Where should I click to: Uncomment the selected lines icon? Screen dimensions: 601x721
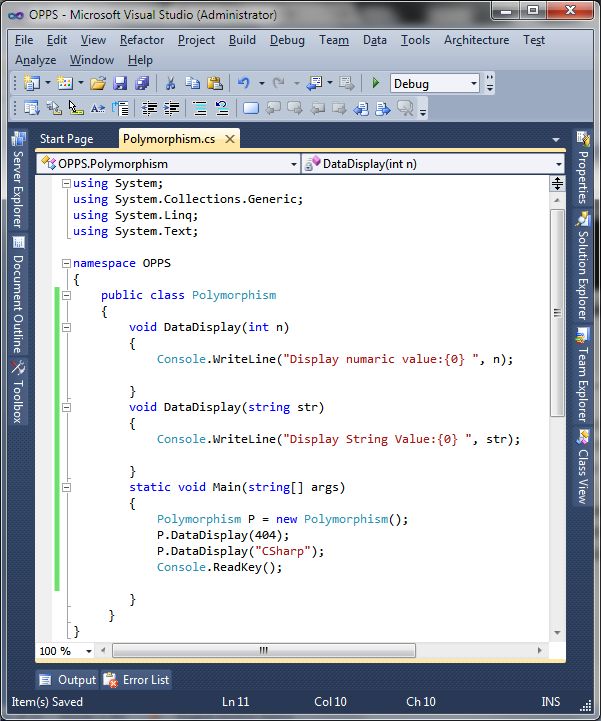point(222,109)
